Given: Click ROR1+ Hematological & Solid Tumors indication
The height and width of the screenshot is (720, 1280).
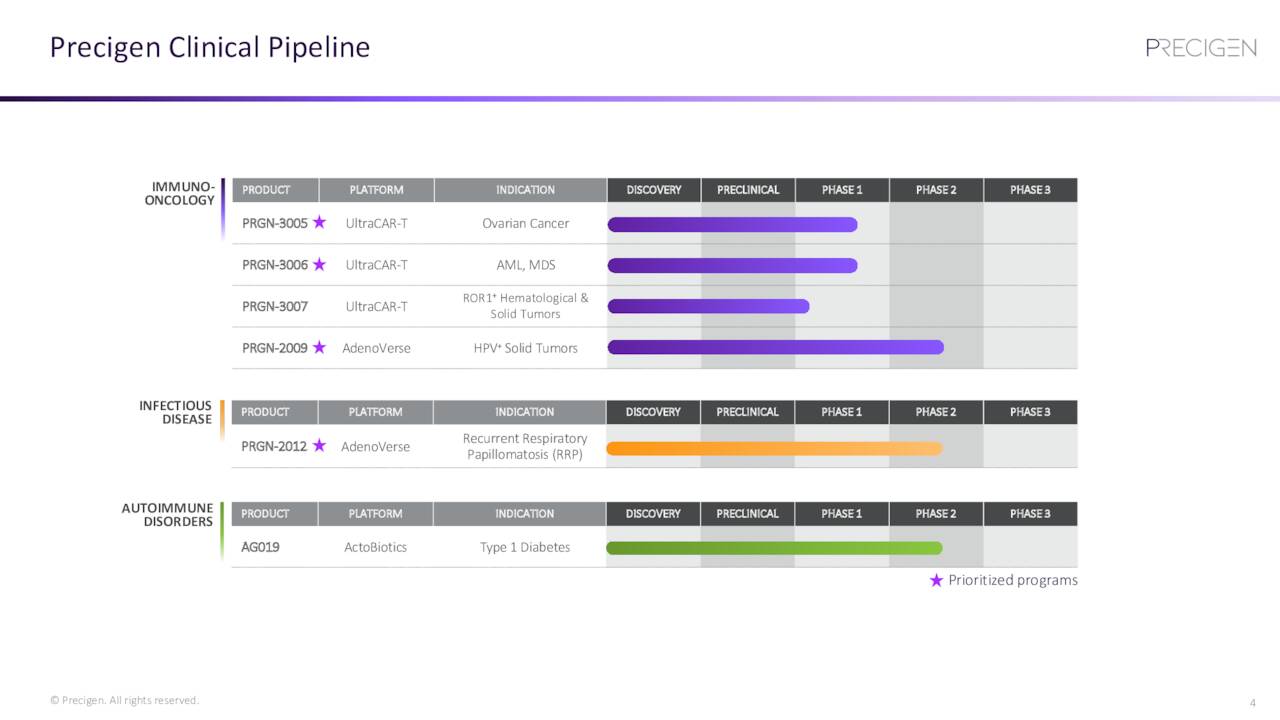Looking at the screenshot, I should pyautogui.click(x=525, y=306).
